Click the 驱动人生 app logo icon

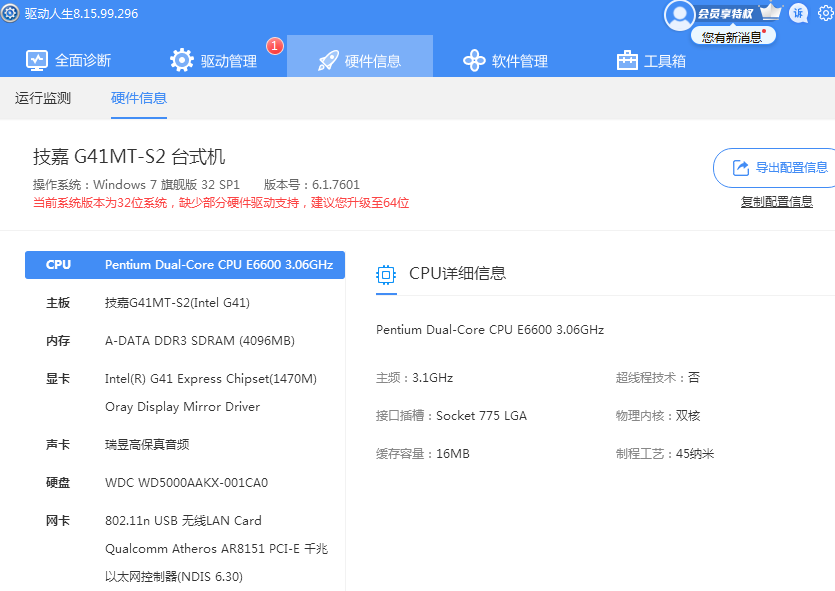(10, 13)
